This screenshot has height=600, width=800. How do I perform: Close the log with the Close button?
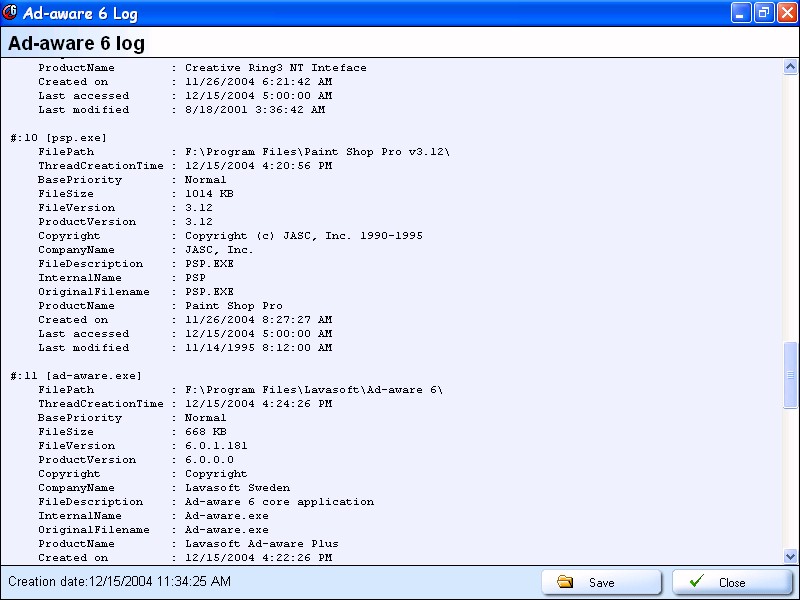732,582
